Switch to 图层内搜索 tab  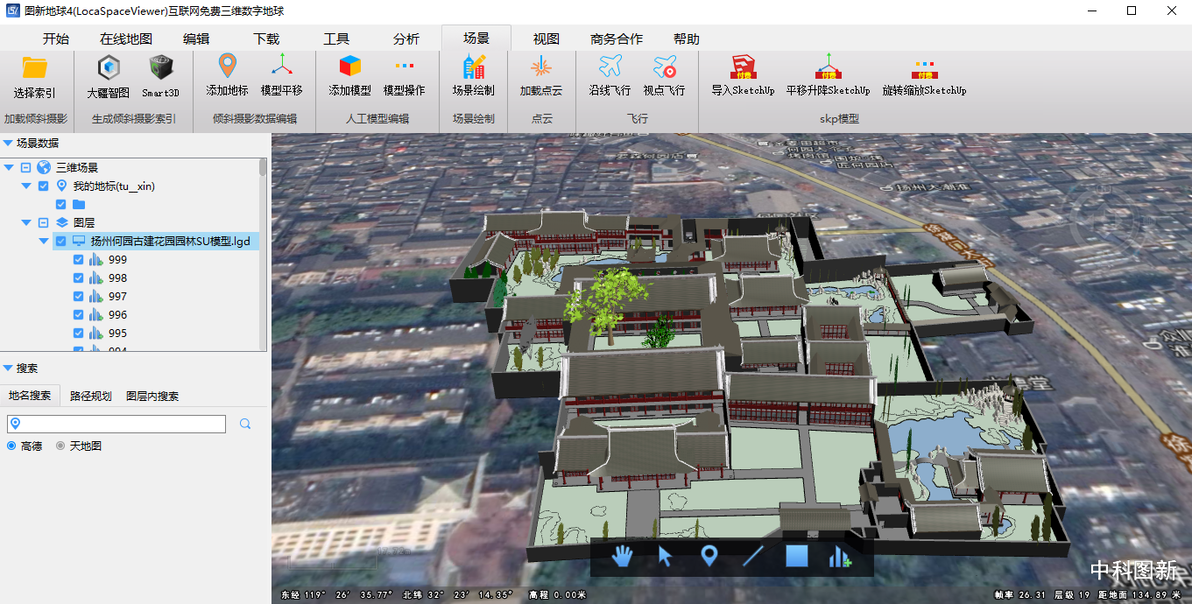click(x=152, y=396)
